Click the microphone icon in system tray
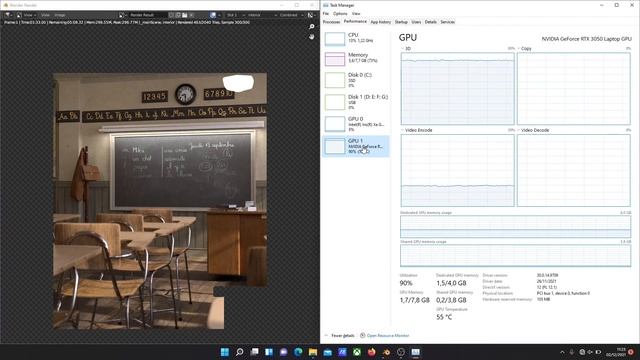Image resolution: width=640 pixels, height=360 pixels. 571,352
